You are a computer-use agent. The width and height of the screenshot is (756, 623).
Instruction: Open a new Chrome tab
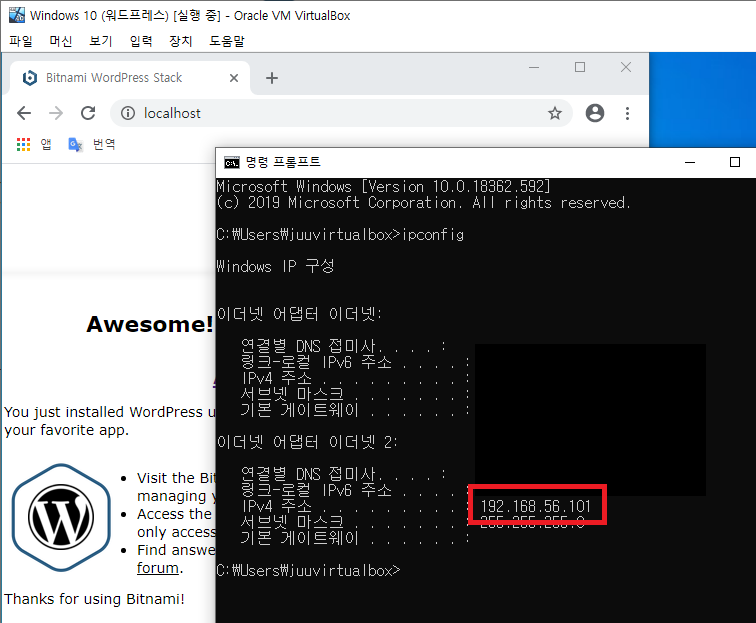pos(272,78)
